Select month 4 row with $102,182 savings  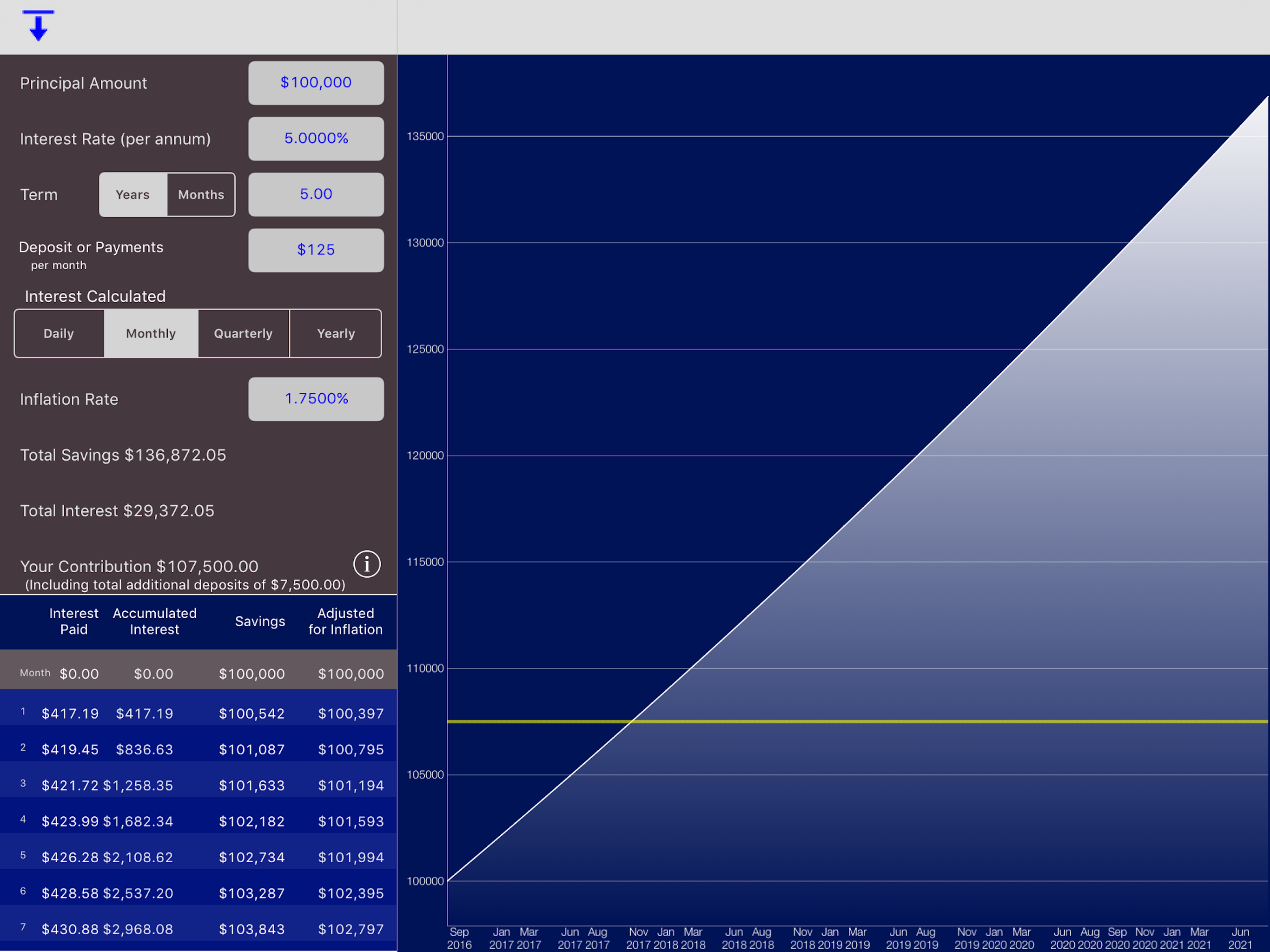(198, 821)
